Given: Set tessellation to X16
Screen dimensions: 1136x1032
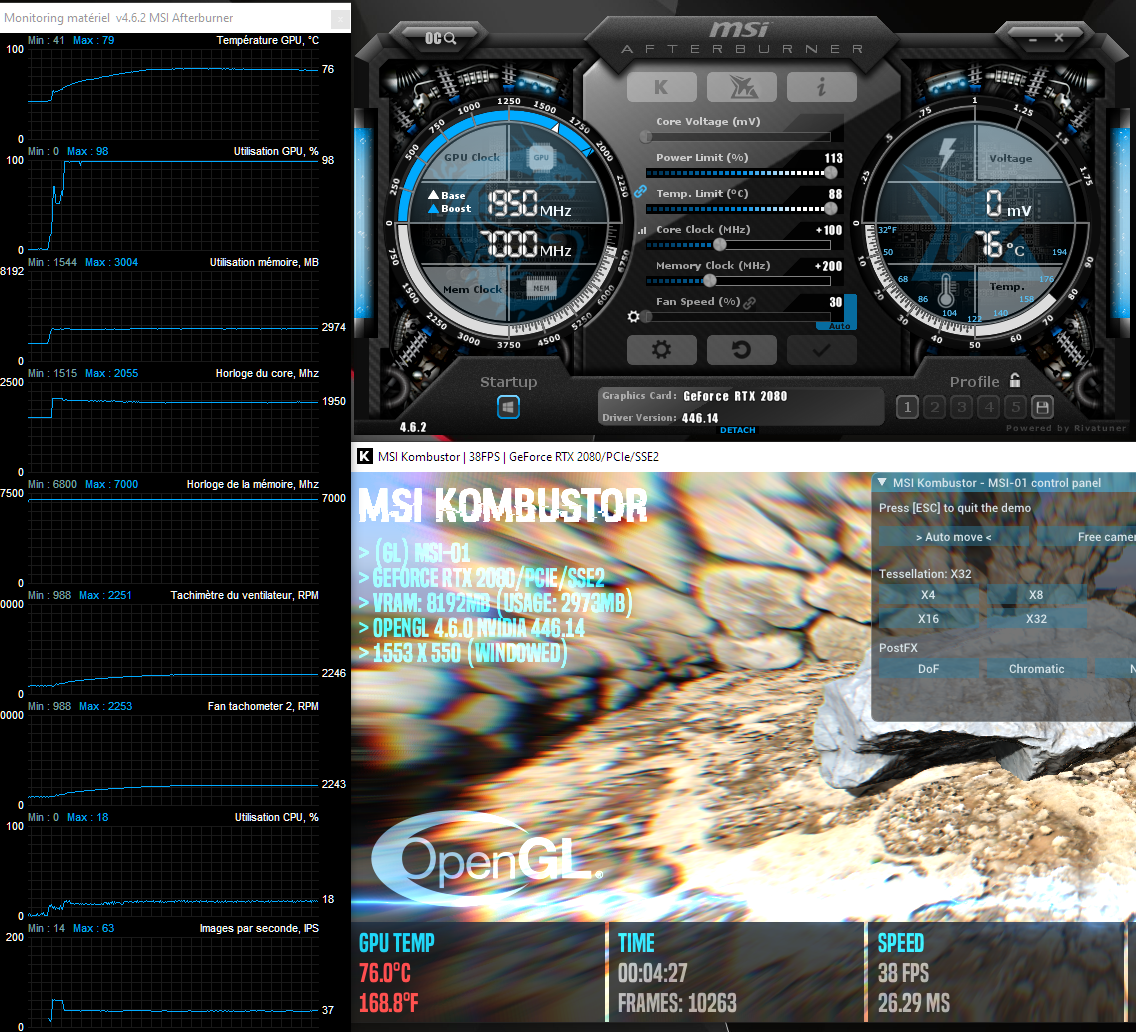Looking at the screenshot, I should click(928, 619).
